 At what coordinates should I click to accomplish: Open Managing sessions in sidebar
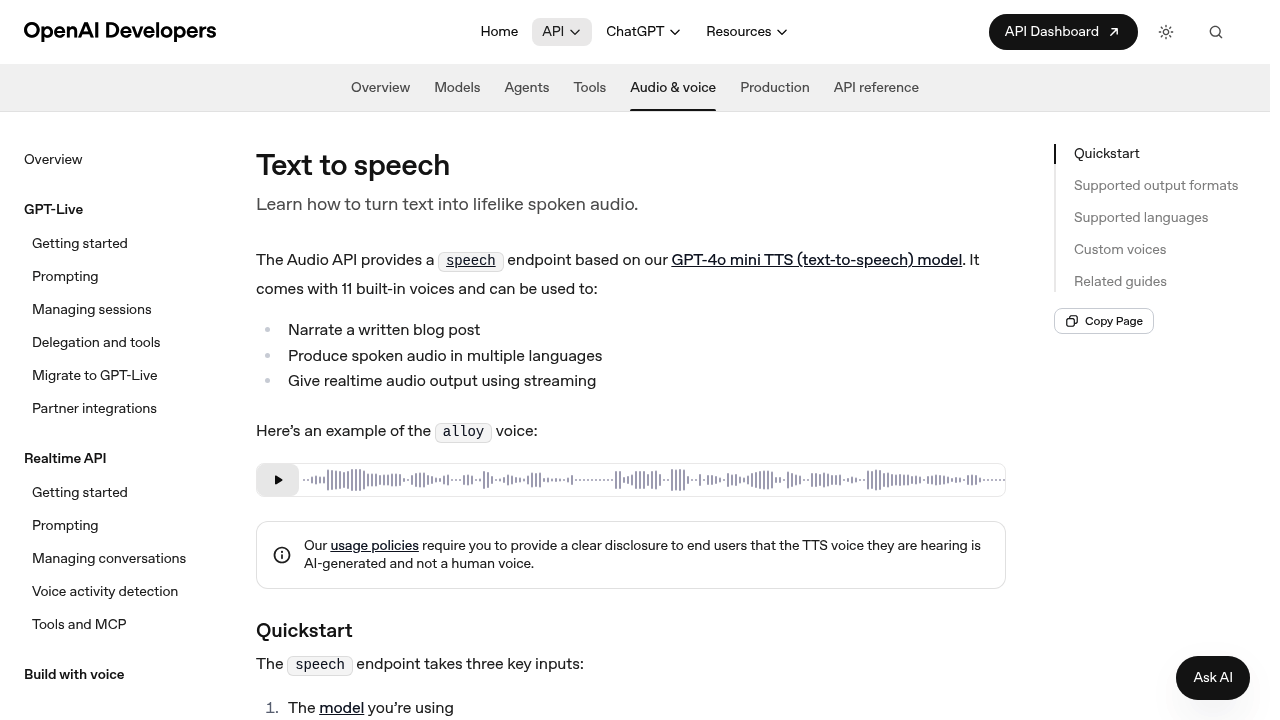point(92,310)
